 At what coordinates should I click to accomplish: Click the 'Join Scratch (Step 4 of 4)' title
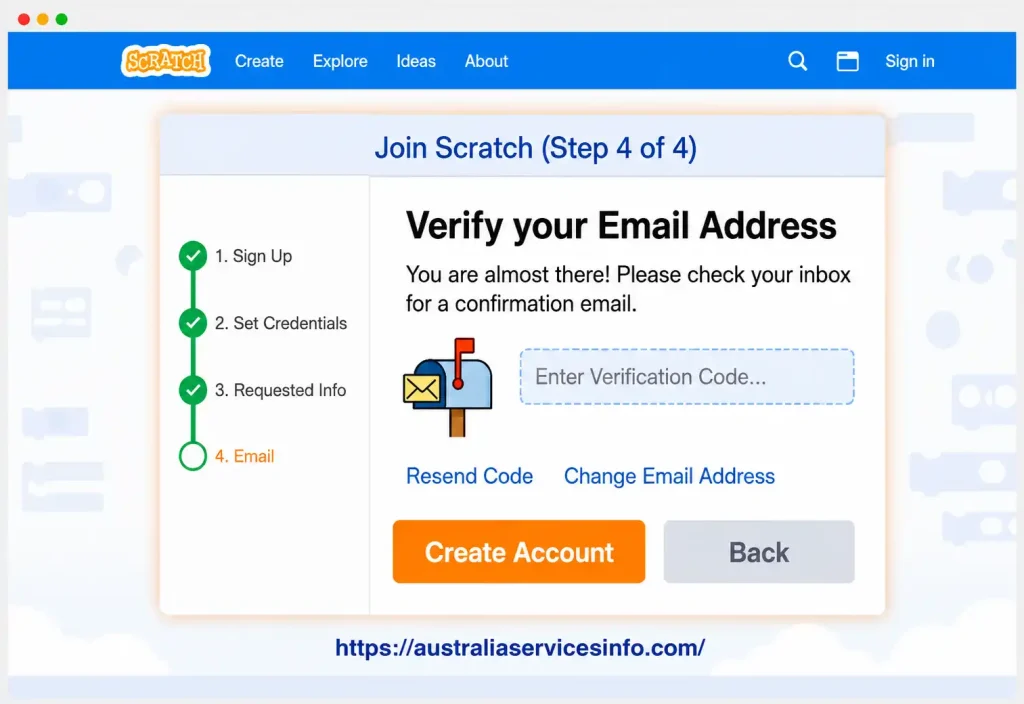[x=536, y=148]
